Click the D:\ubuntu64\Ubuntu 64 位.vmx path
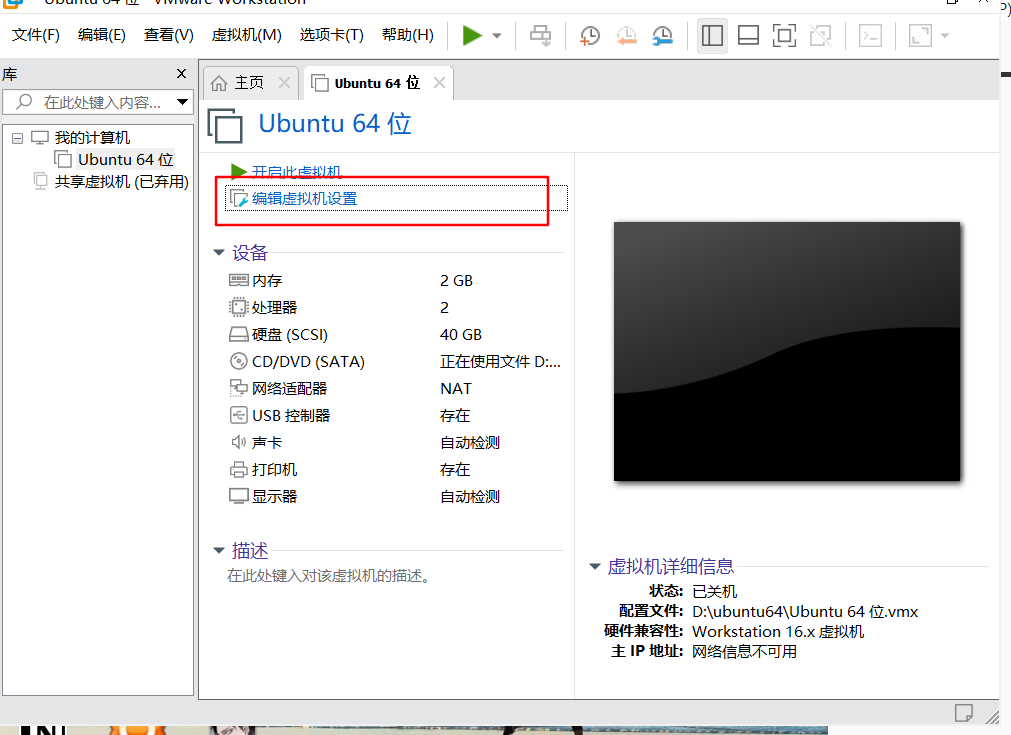1011x735 pixels. (x=805, y=611)
